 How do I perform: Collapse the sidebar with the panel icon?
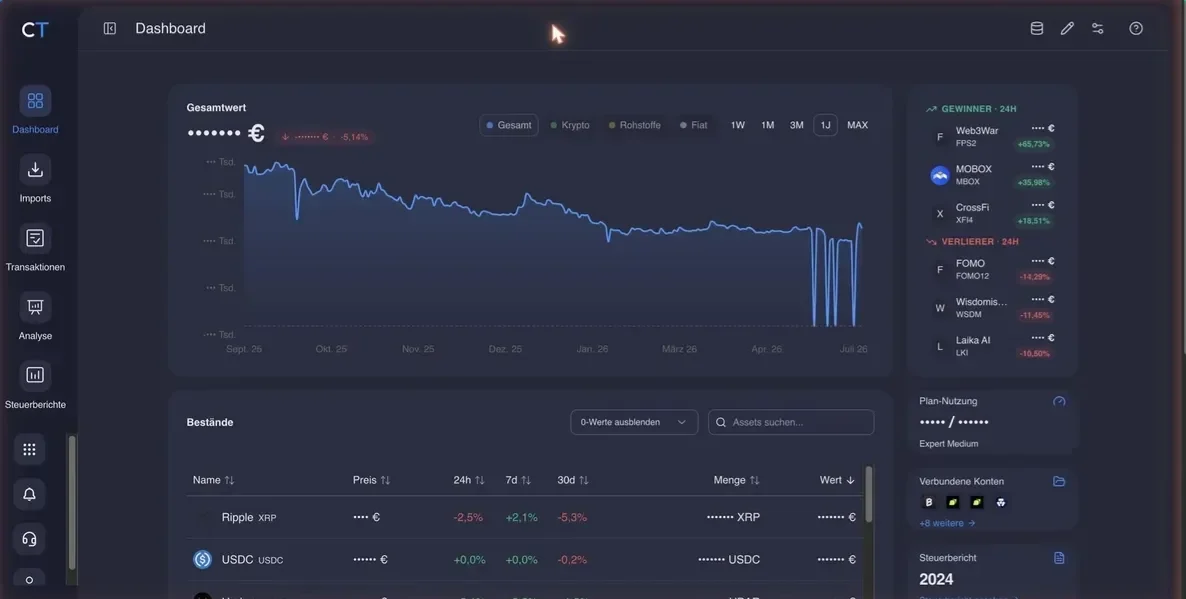point(110,29)
